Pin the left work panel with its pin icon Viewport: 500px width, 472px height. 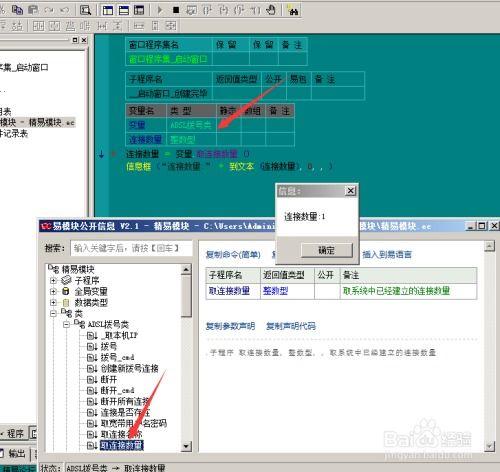tap(75, 40)
